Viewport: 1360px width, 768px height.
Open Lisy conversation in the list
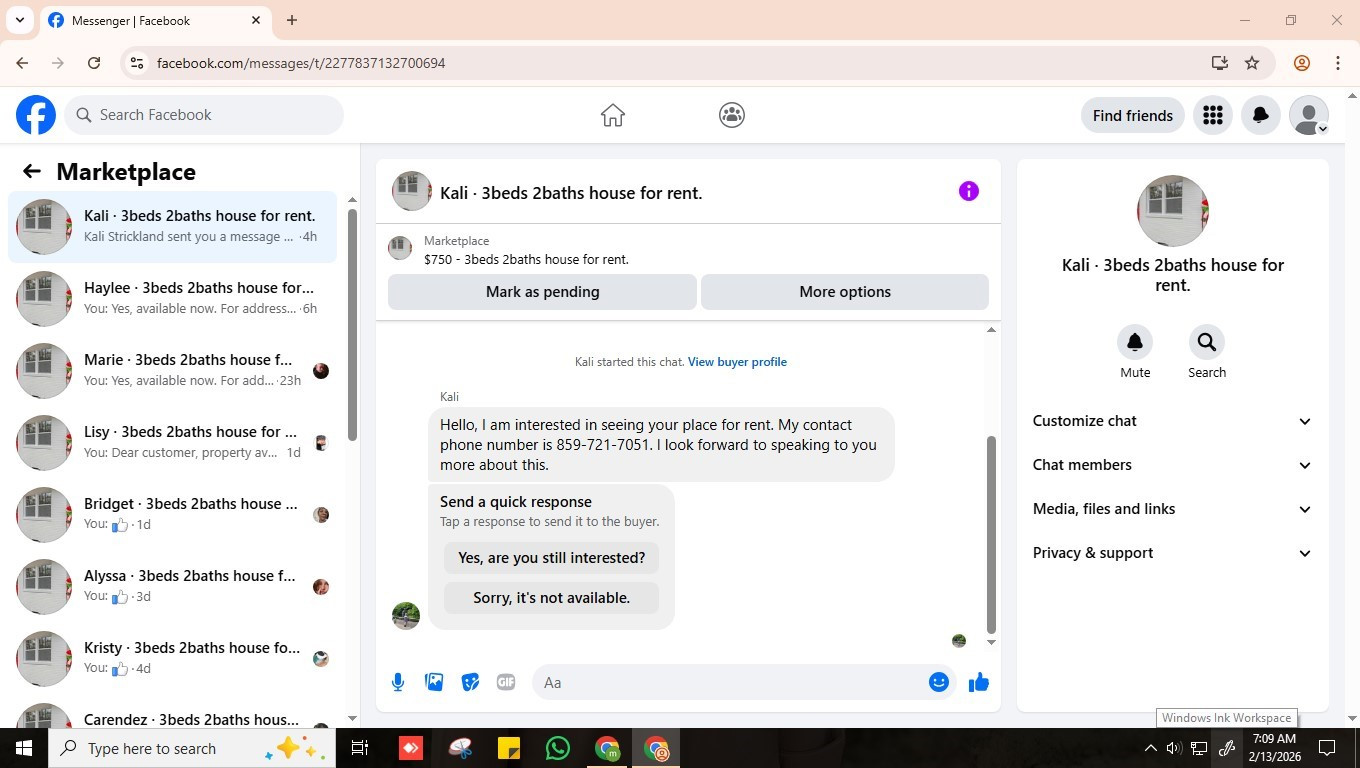pos(173,443)
